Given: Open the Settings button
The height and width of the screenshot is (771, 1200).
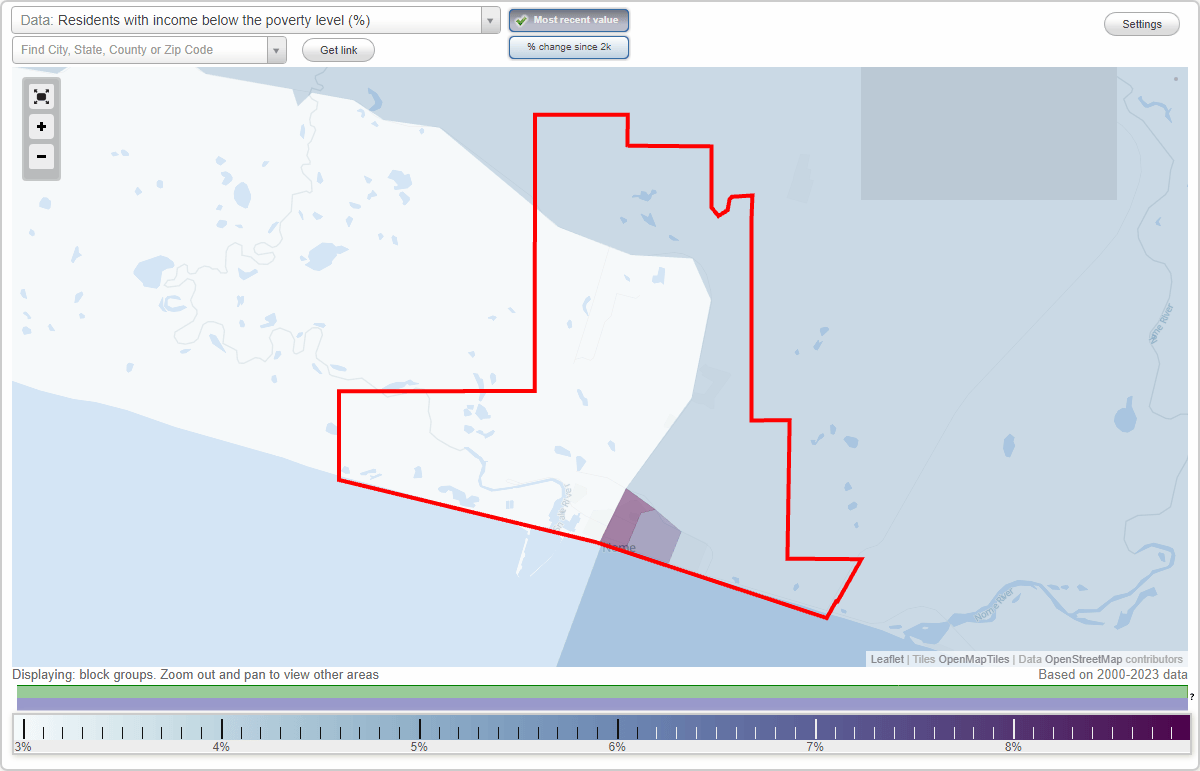Looking at the screenshot, I should click(1142, 24).
